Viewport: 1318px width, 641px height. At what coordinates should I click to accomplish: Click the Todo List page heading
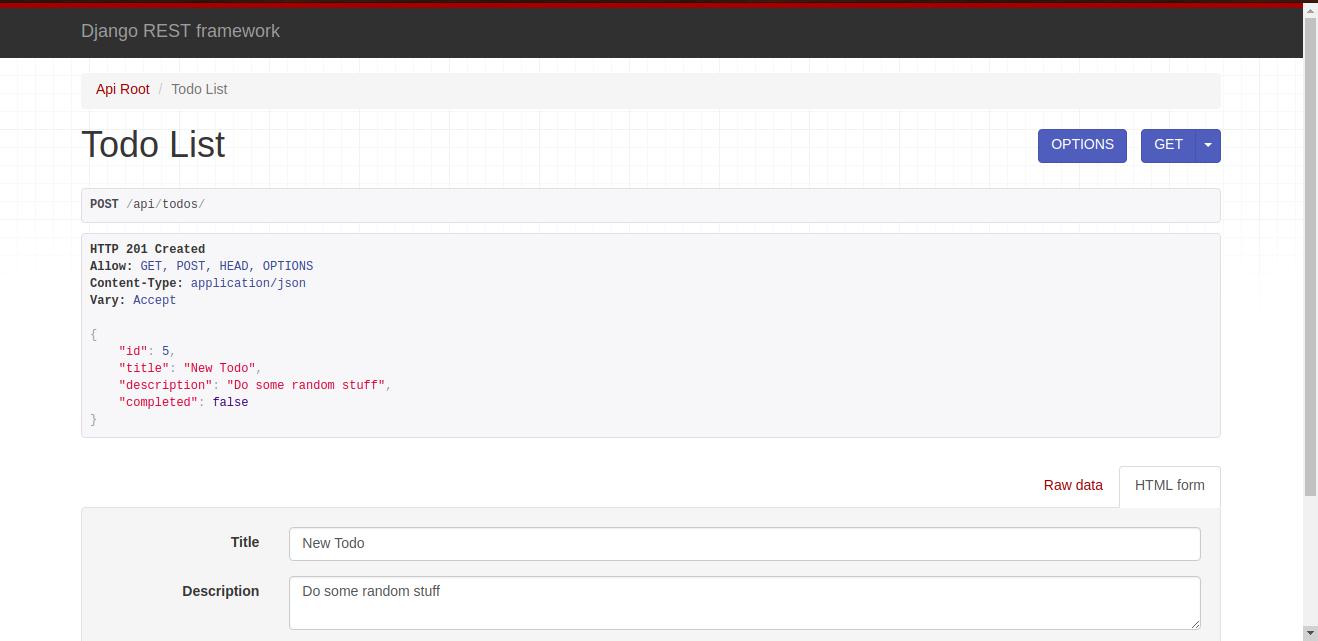(x=153, y=145)
